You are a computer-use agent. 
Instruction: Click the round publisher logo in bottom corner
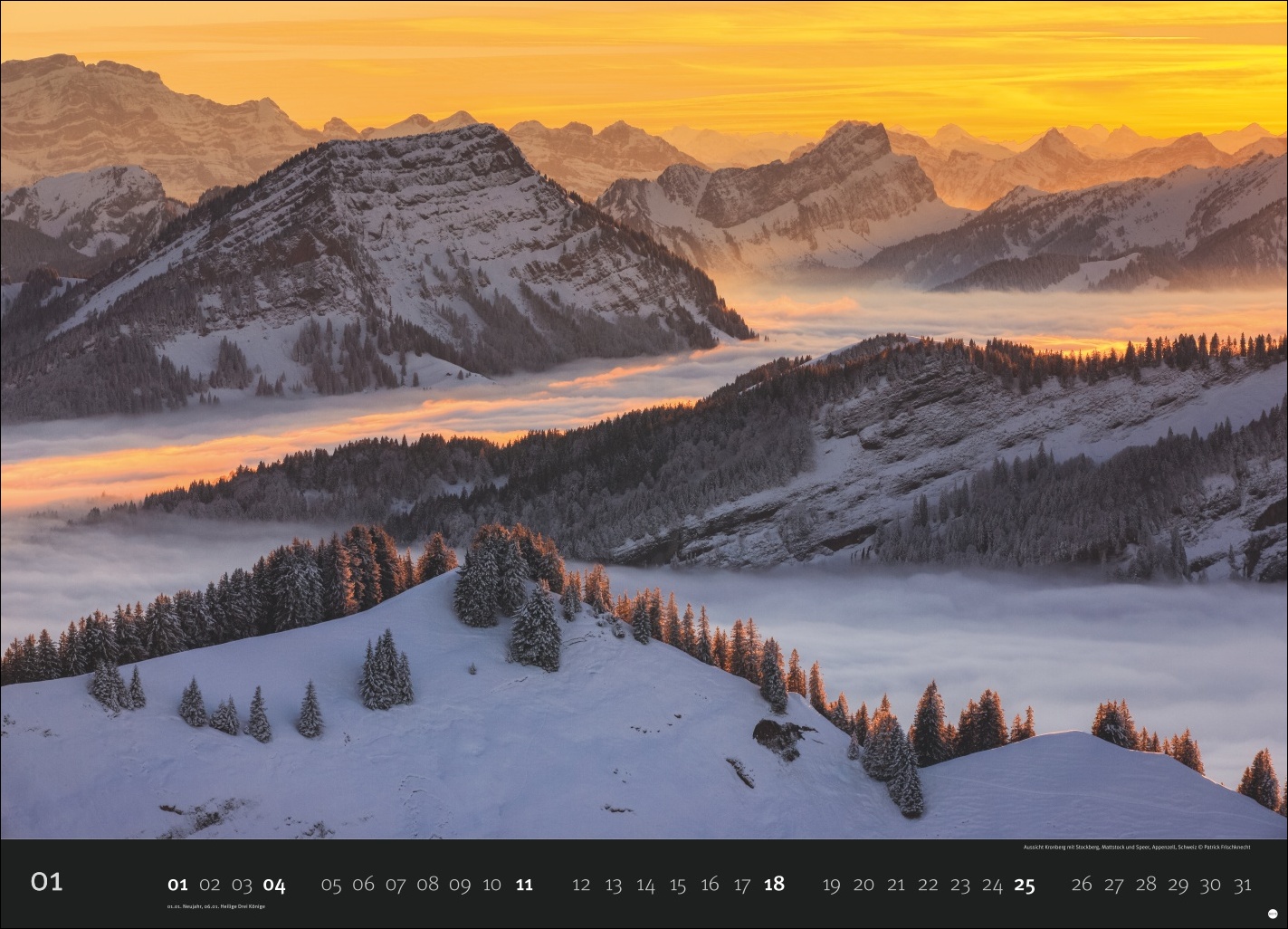[1273, 915]
